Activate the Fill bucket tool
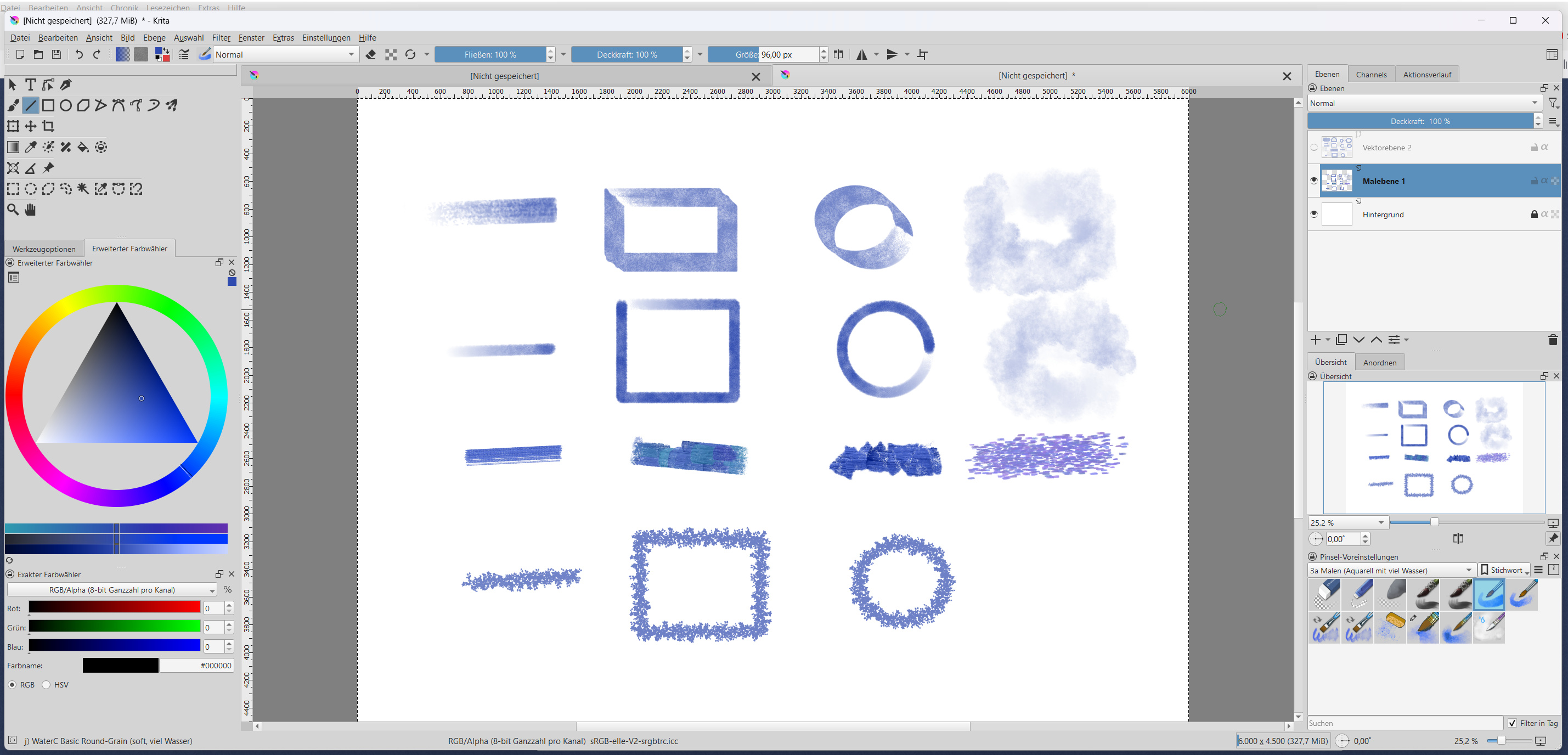Viewport: 1568px width, 755px height. pos(83,148)
